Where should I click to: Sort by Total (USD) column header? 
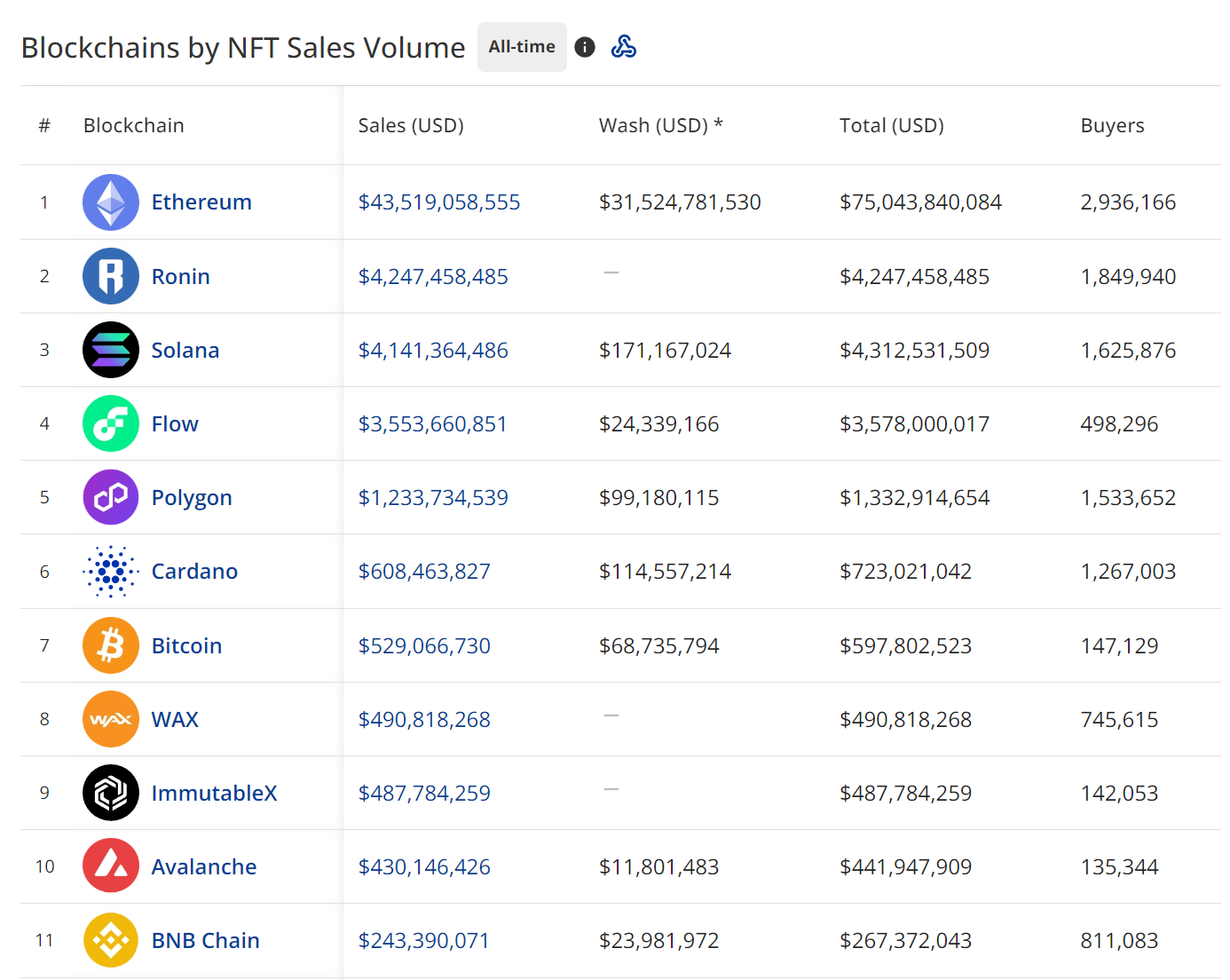pyautogui.click(x=892, y=125)
